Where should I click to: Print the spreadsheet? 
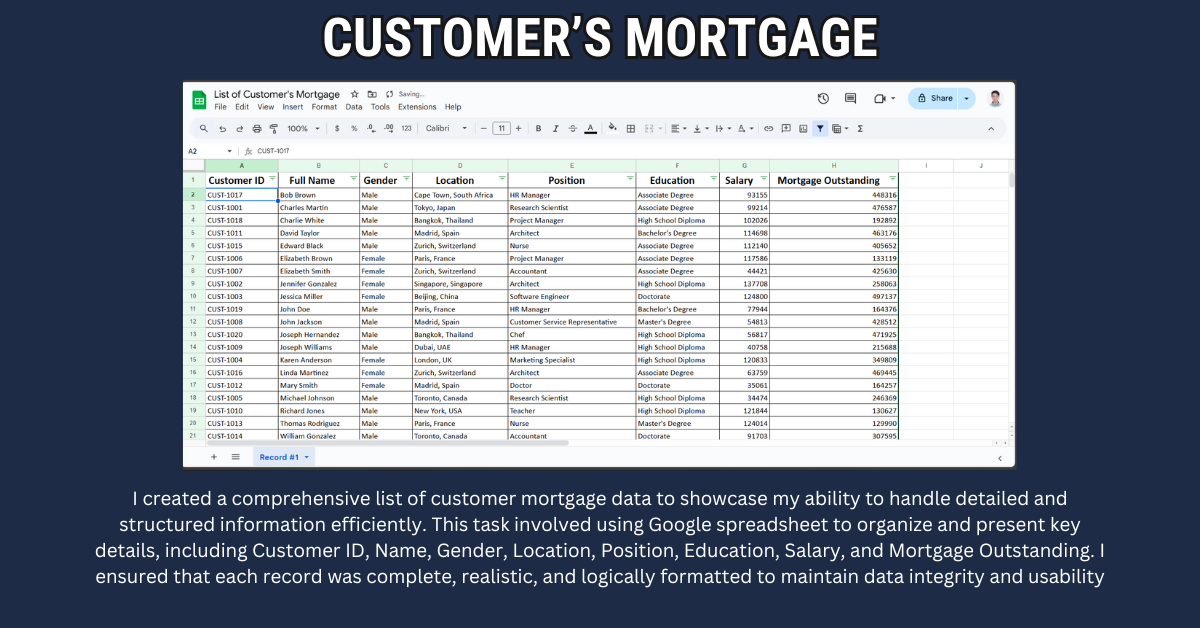pos(257,128)
